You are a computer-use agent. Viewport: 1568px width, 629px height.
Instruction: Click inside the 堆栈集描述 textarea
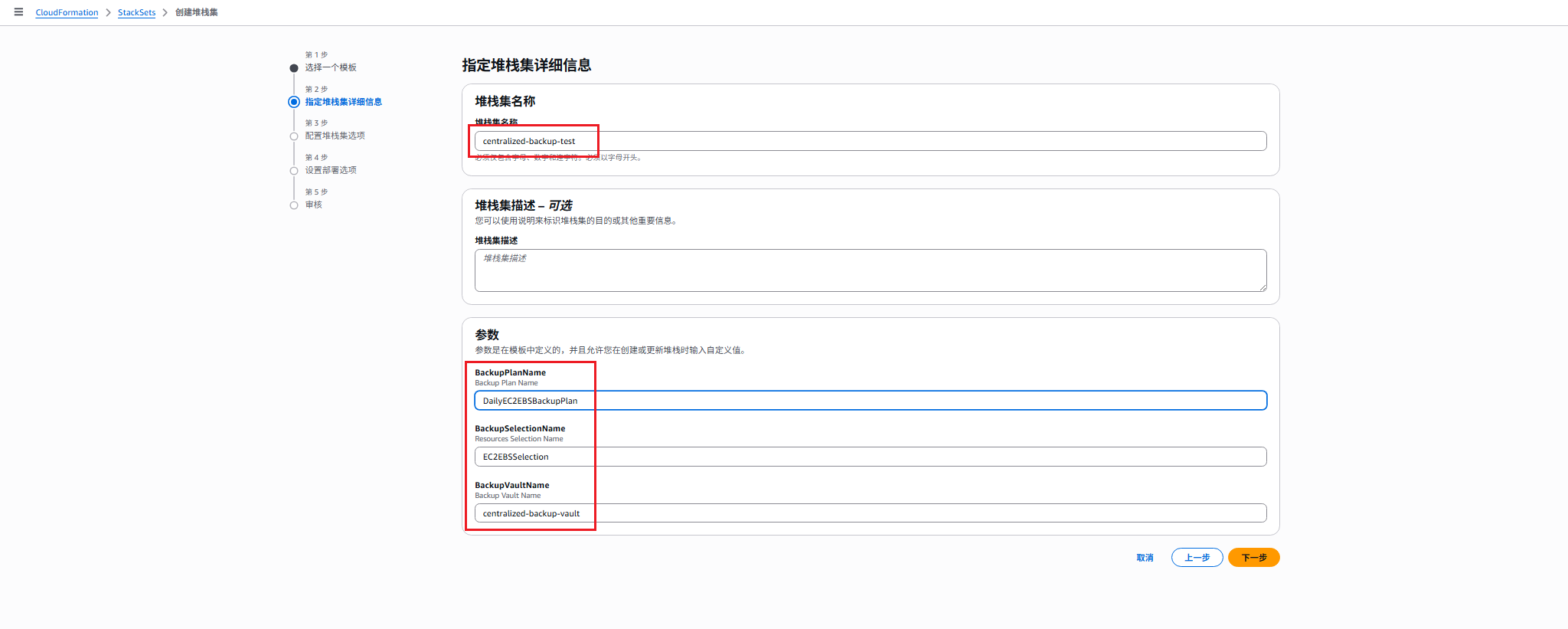(870, 270)
